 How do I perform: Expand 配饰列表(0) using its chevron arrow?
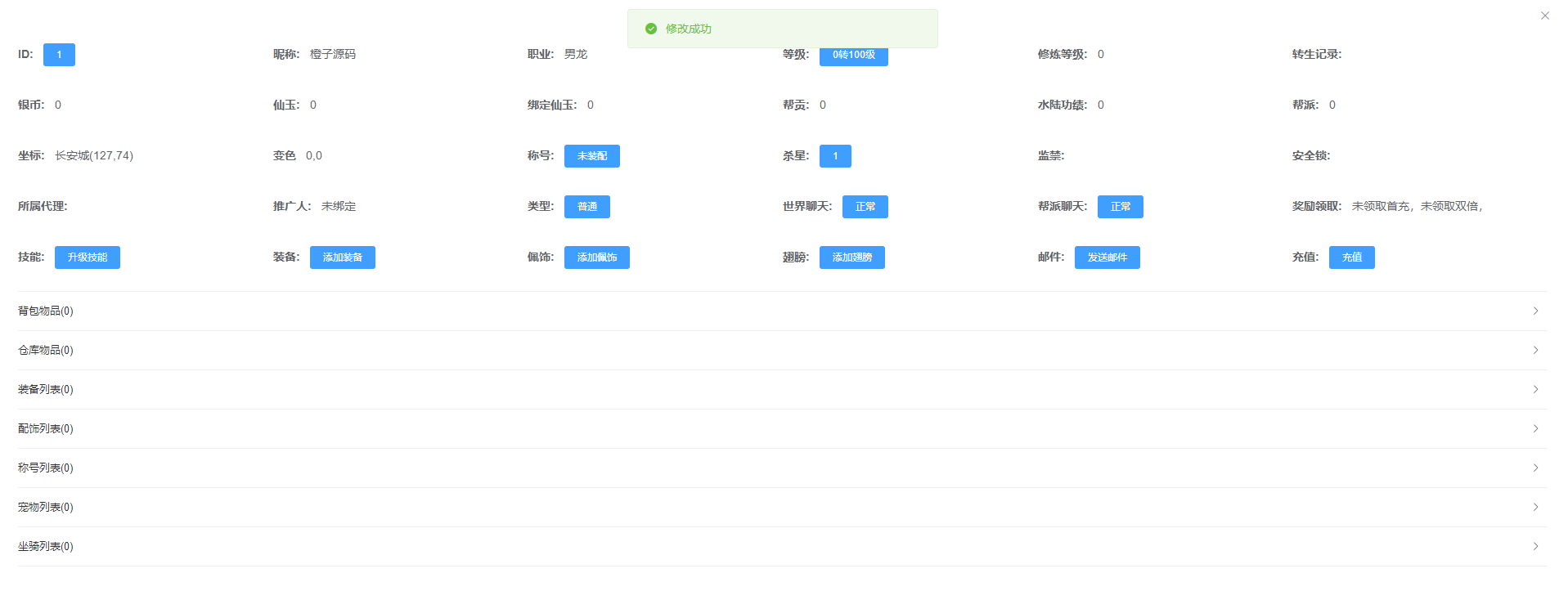(1535, 429)
